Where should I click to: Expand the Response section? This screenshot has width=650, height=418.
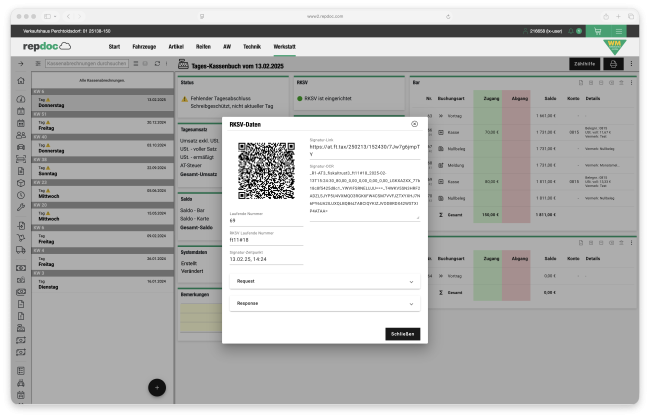(x=324, y=303)
